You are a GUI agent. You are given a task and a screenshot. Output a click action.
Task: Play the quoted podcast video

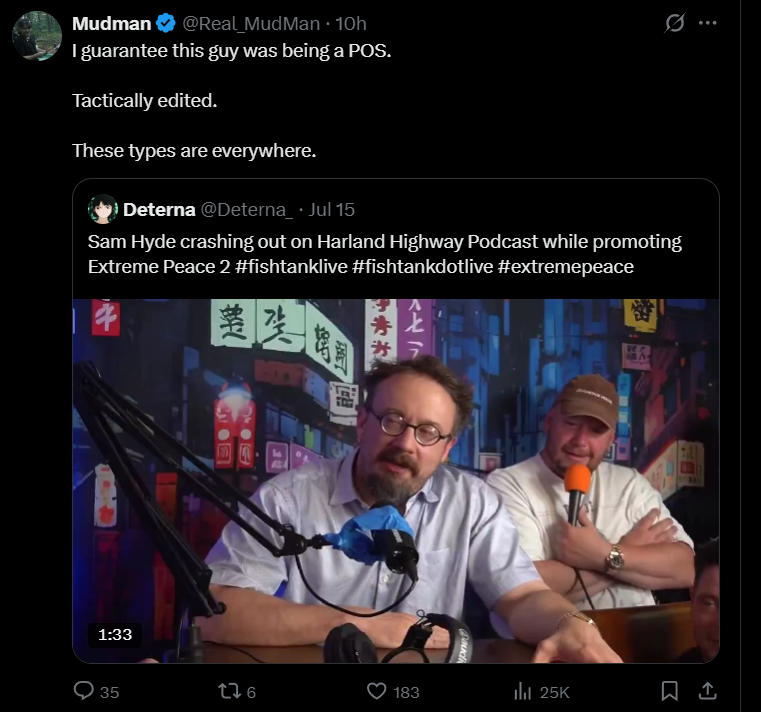point(396,481)
